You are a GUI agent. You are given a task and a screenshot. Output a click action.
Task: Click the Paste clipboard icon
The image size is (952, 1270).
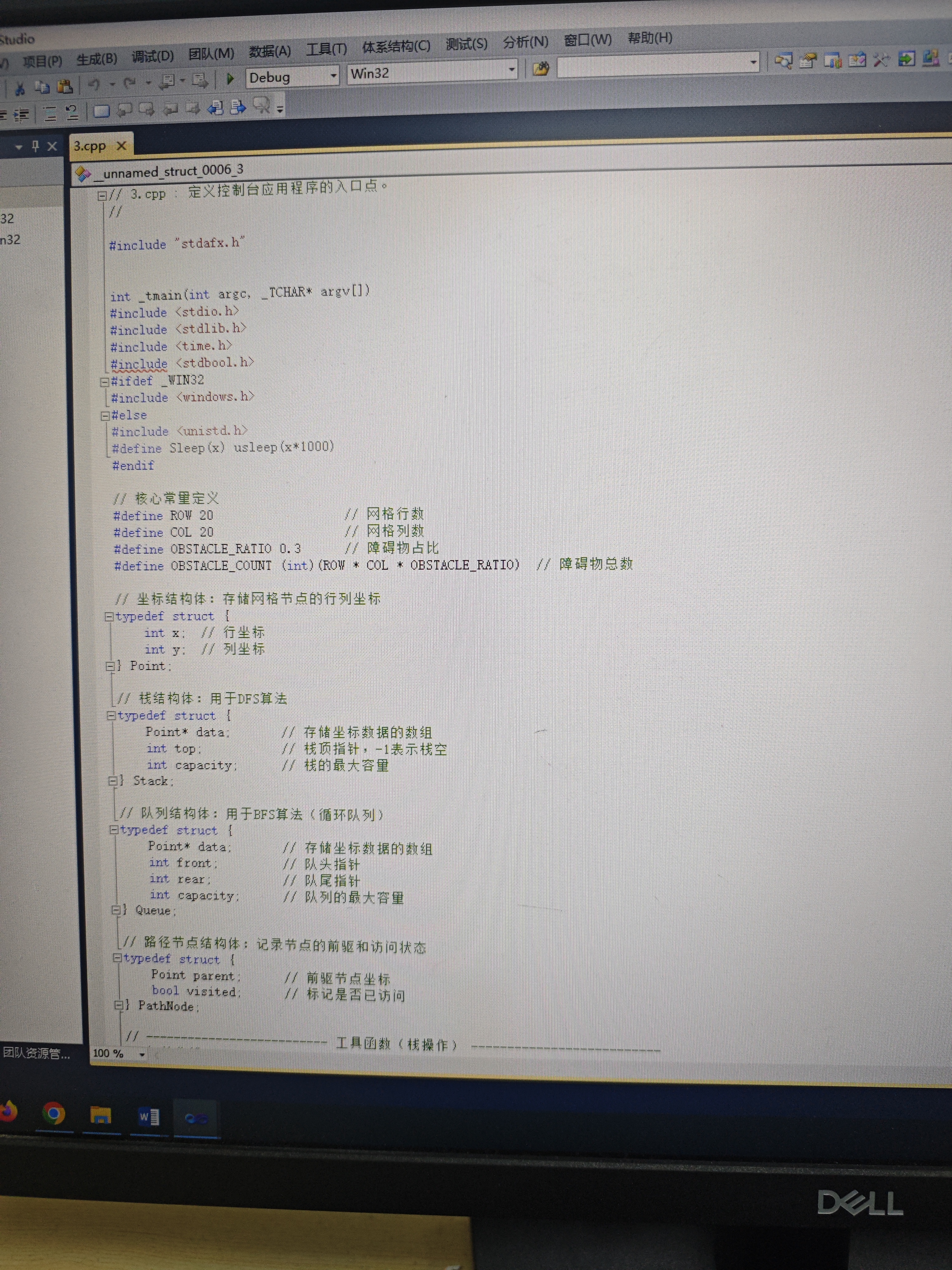[65, 86]
